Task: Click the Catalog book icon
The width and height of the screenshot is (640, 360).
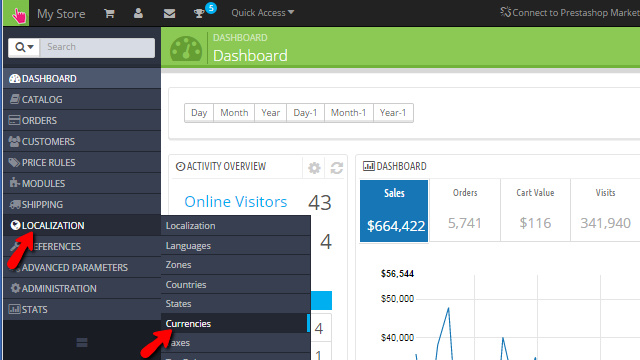Action: [x=15, y=99]
